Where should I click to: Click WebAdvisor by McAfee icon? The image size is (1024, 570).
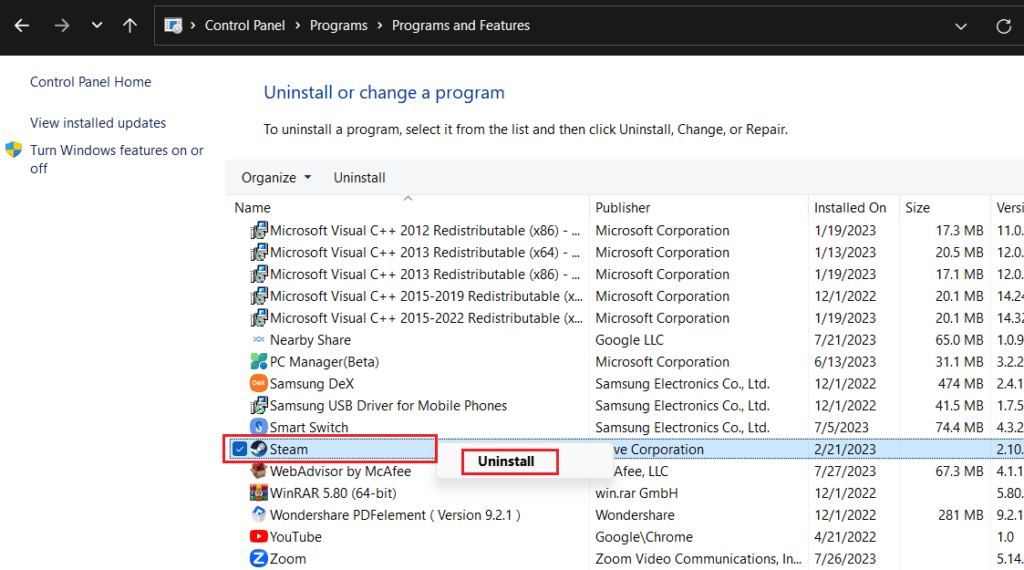[259, 470]
